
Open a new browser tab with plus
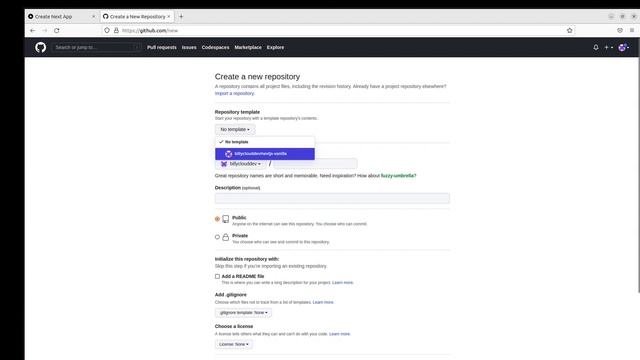[x=181, y=16]
